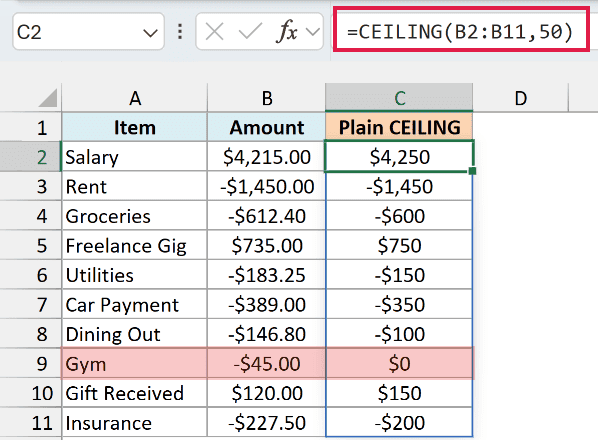Click the 'Plain CEILING' header cell
Screen dimensions: 598x440
click(x=399, y=127)
